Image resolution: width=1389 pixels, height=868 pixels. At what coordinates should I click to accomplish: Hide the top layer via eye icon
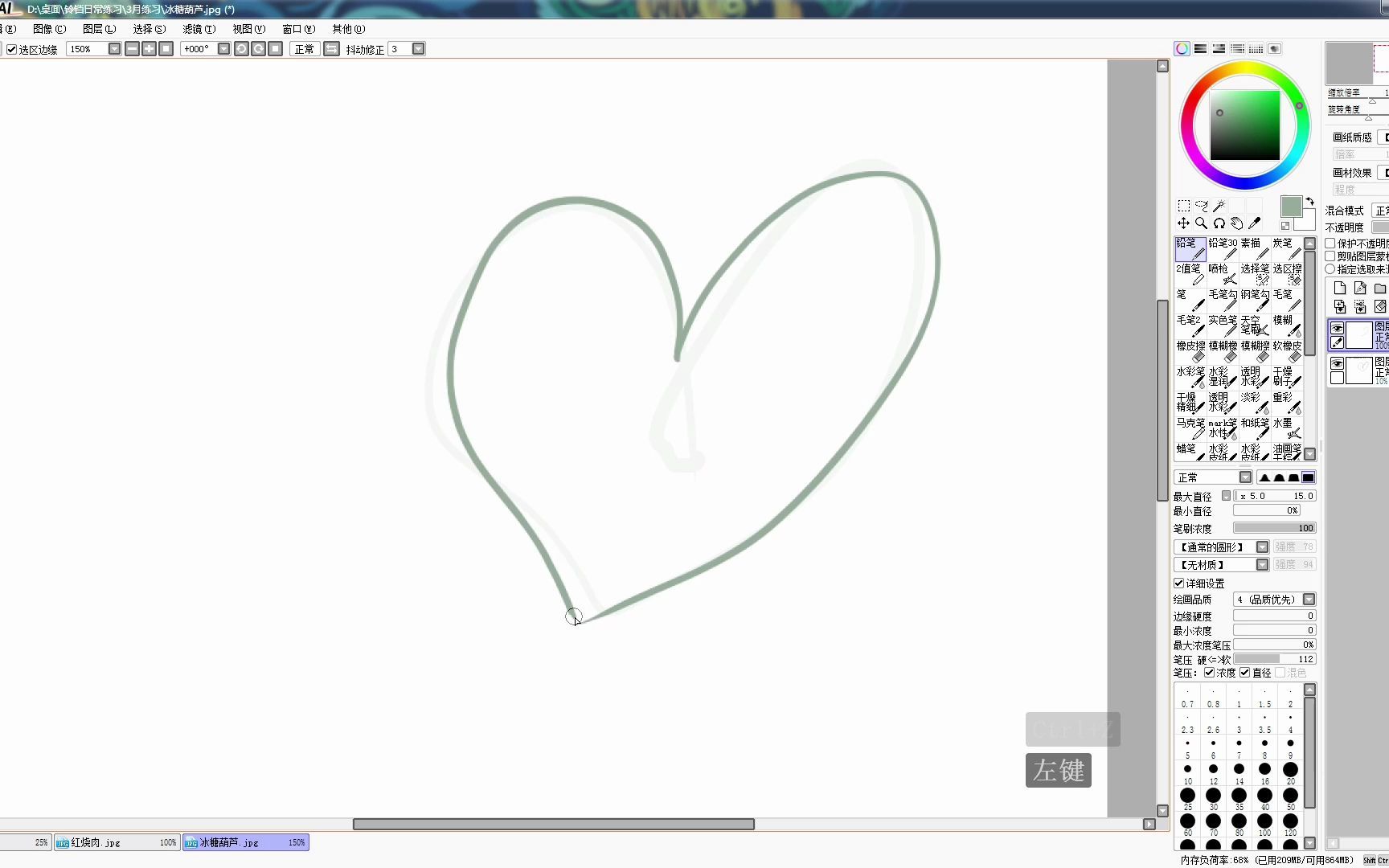(1337, 328)
